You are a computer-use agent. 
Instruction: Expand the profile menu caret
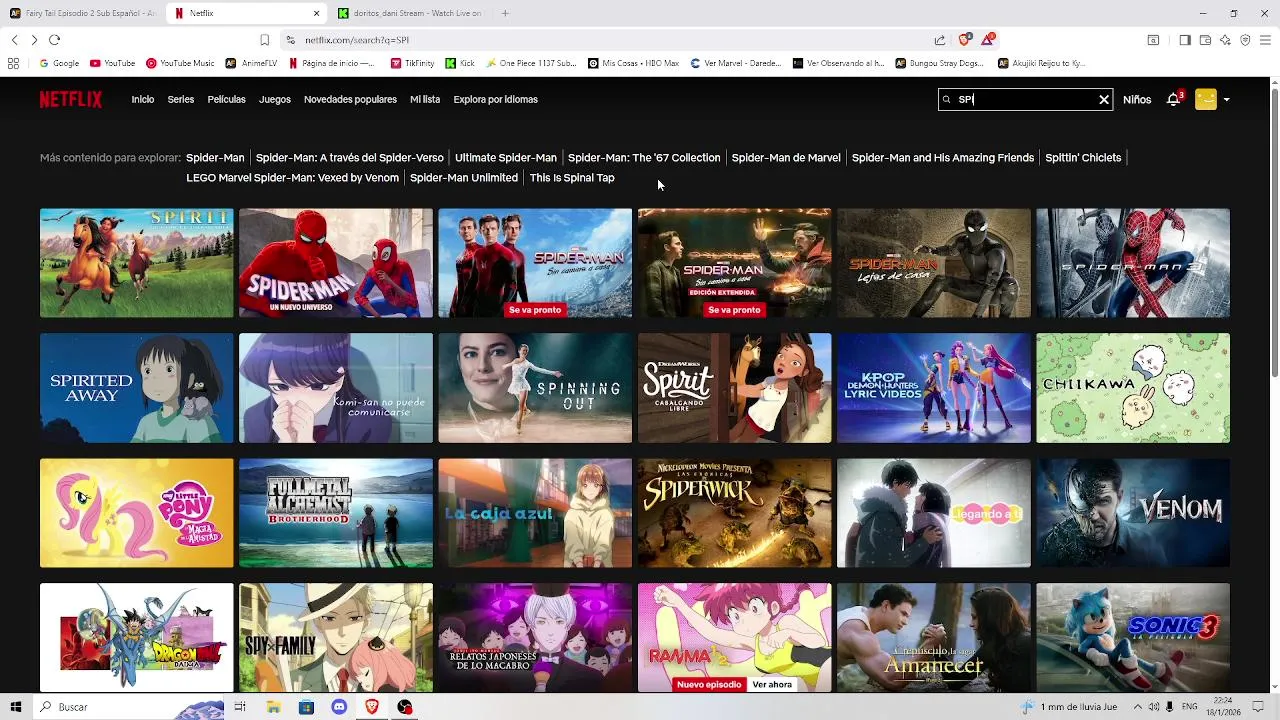point(1227,100)
